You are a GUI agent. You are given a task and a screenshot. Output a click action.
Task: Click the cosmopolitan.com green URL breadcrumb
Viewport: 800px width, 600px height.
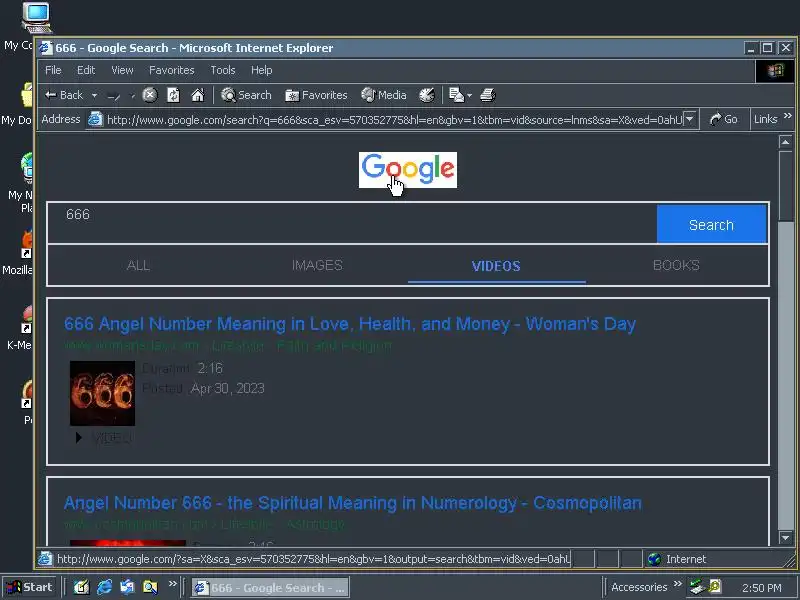(x=204, y=524)
